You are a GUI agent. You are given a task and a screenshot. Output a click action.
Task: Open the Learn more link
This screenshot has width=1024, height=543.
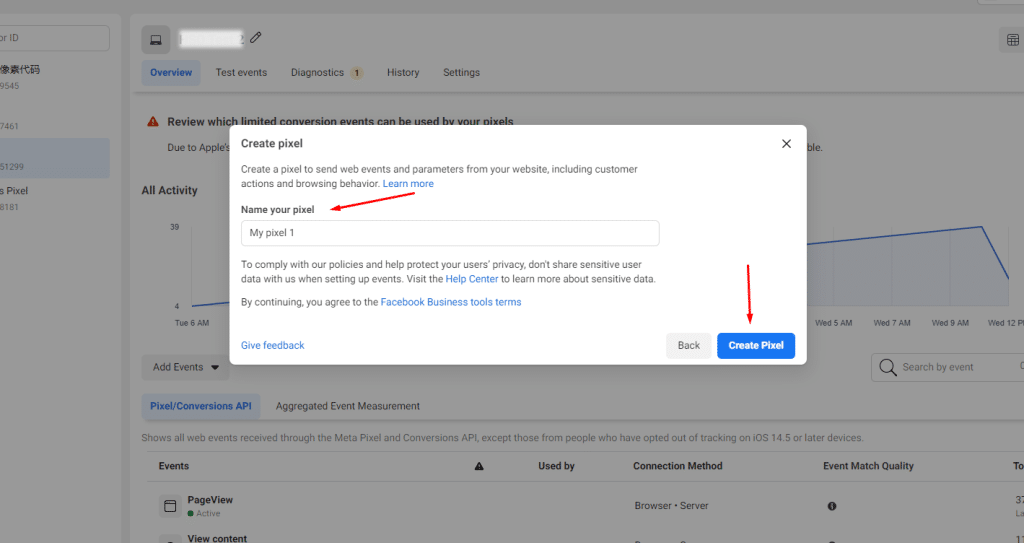[x=408, y=184]
